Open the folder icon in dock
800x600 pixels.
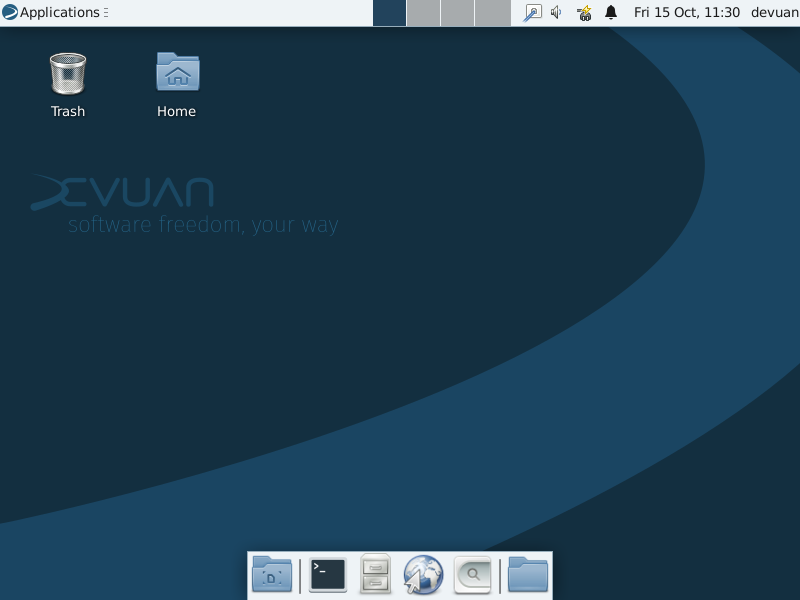pyautogui.click(x=528, y=574)
